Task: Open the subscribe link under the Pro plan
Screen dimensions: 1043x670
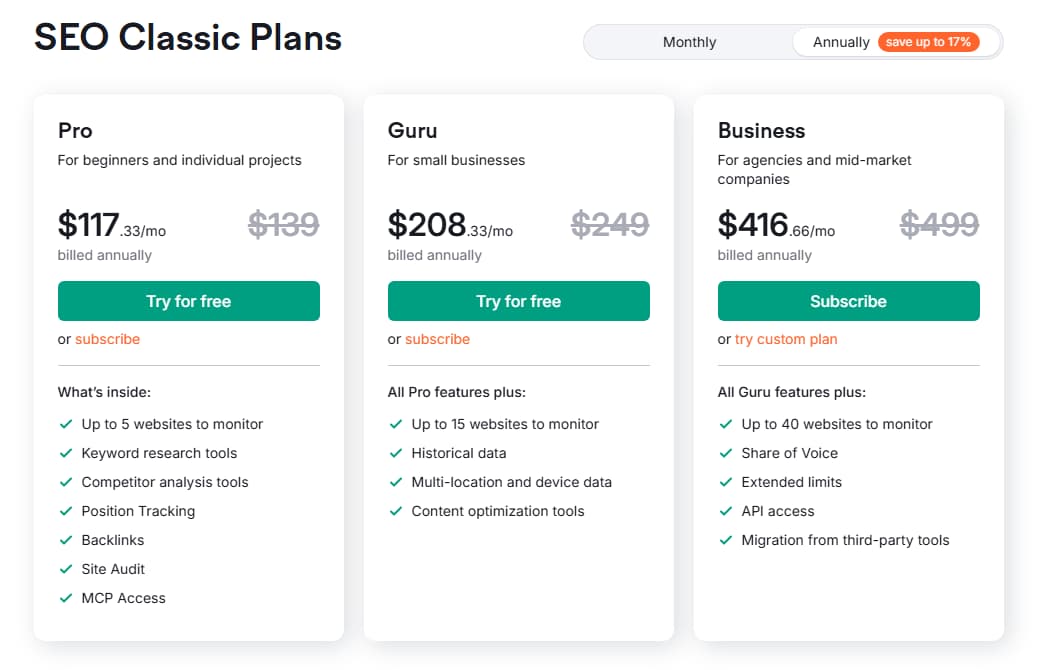Action: tap(107, 339)
